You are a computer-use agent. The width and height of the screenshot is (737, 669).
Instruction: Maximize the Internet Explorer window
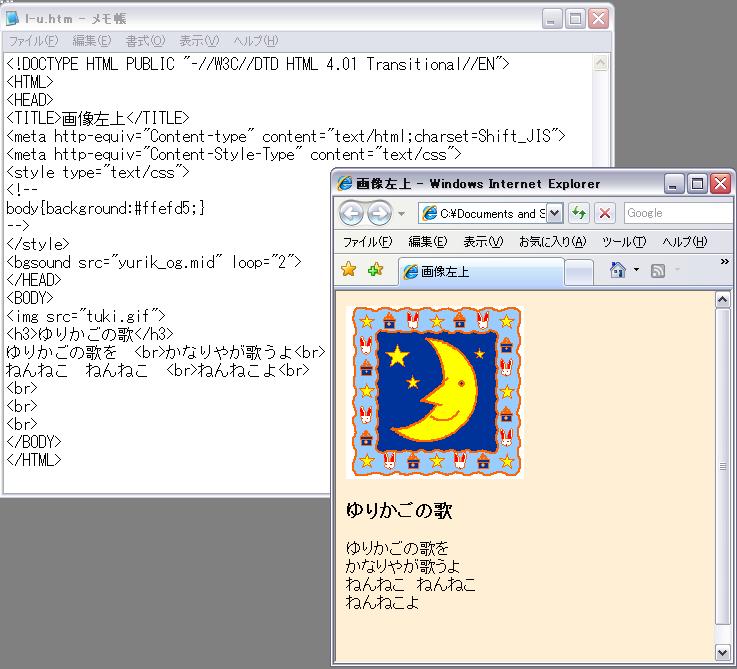point(697,183)
